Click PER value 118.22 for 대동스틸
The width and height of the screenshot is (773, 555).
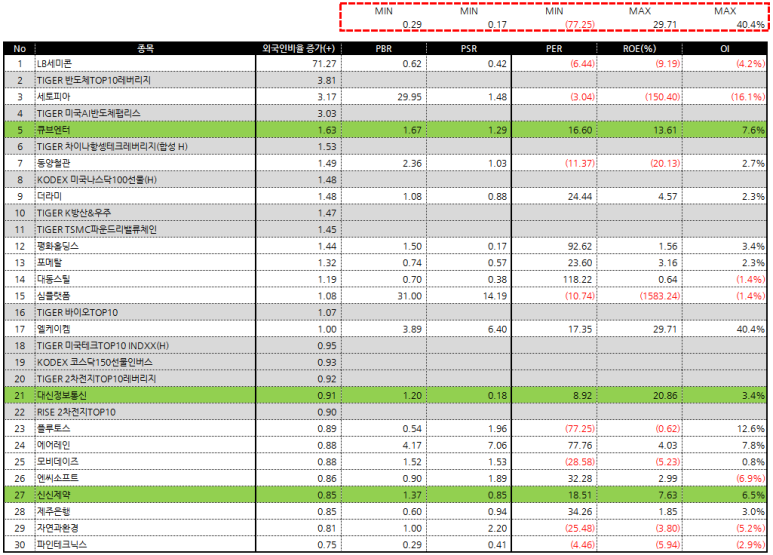(577, 279)
